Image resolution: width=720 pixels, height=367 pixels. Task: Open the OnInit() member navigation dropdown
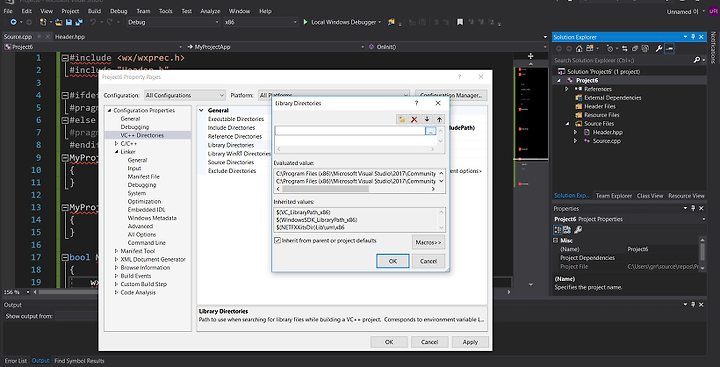[x=458, y=47]
